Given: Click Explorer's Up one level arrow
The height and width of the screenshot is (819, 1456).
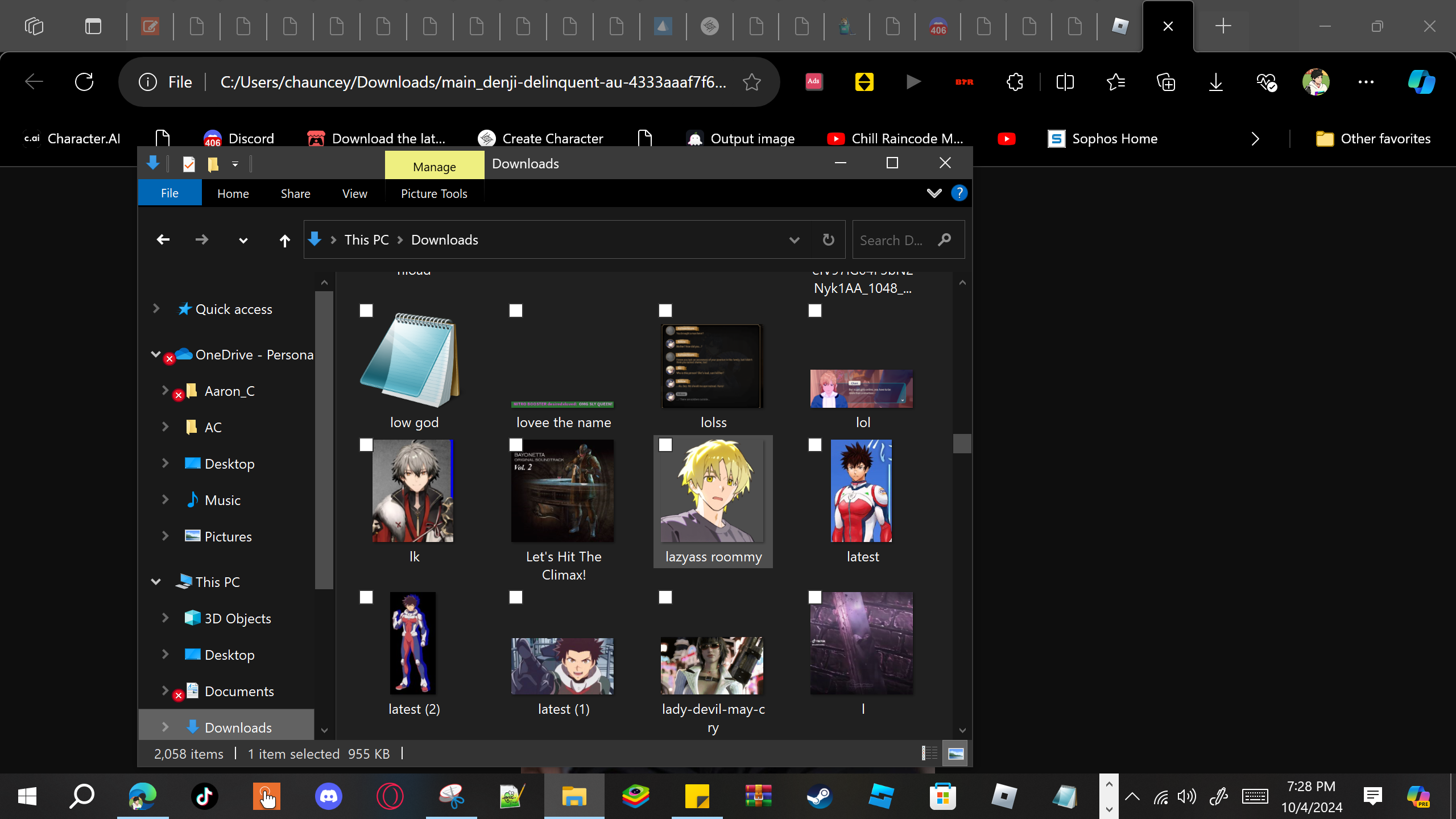Looking at the screenshot, I should click(x=285, y=241).
